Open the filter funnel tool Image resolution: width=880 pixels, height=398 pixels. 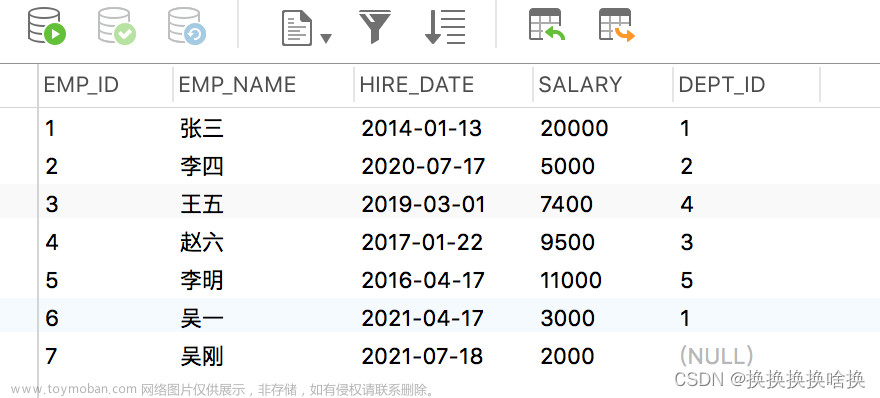375,28
